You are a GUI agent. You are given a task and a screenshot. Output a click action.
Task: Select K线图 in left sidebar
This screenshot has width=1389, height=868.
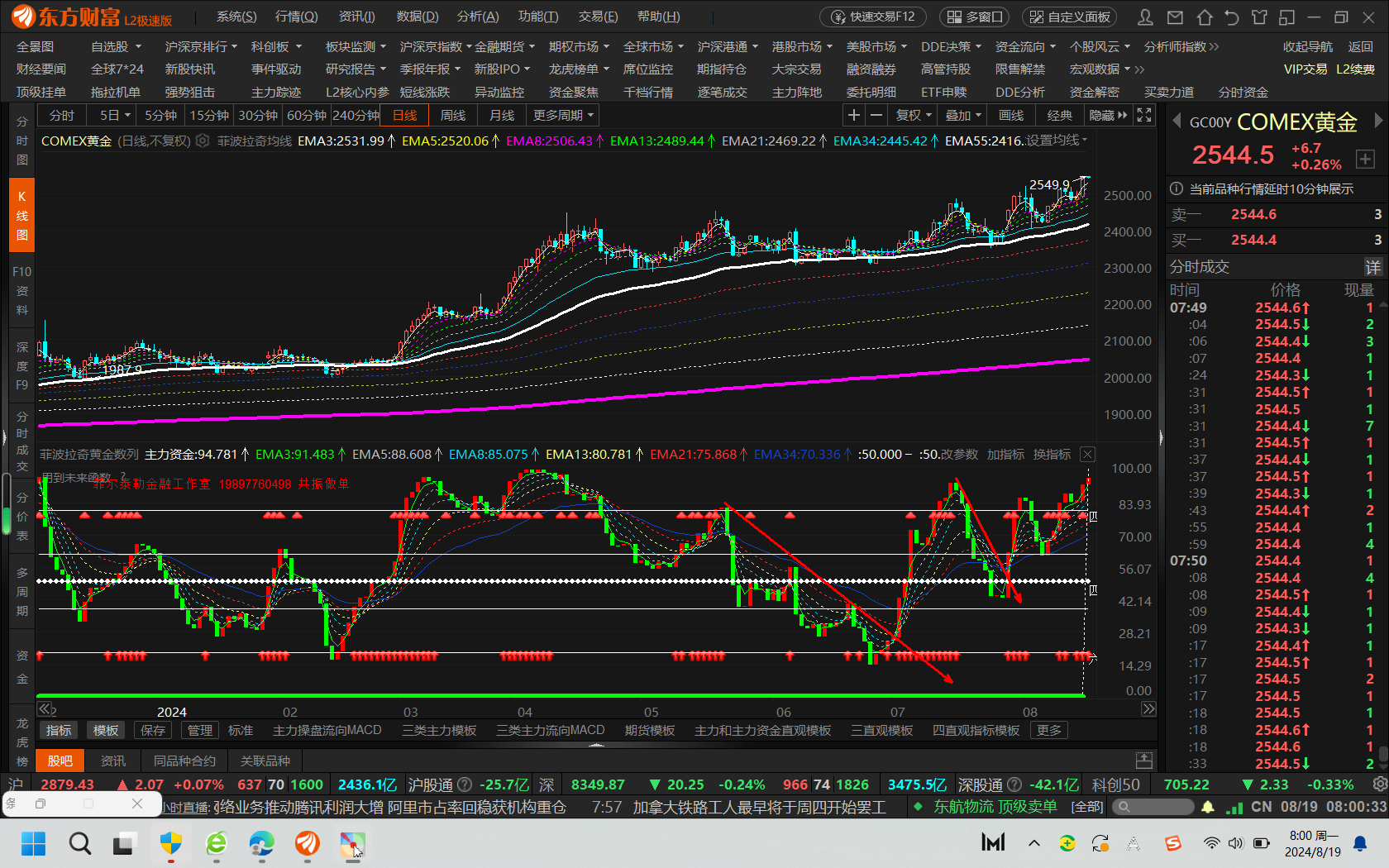coord(21,215)
